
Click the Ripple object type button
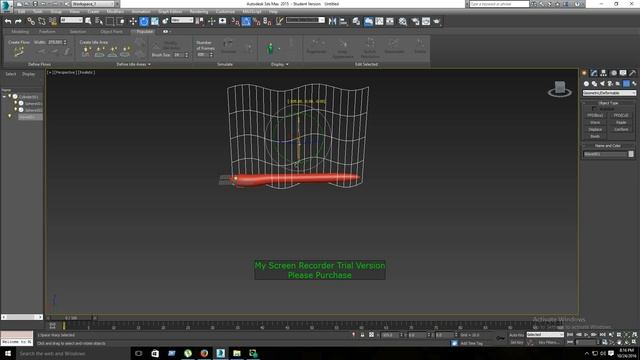[621, 122]
